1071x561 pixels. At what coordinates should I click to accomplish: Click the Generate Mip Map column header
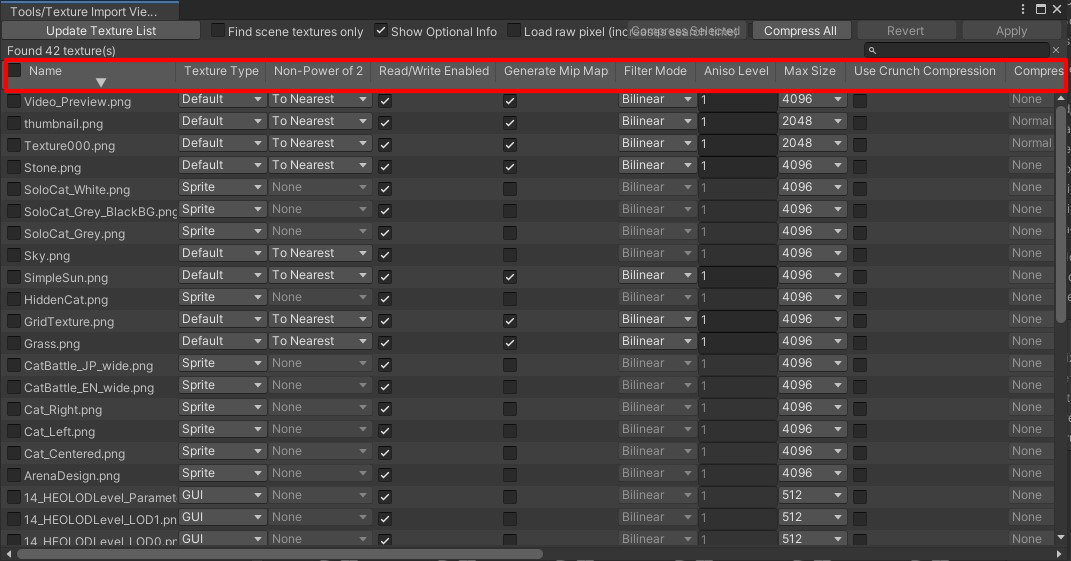pos(556,71)
